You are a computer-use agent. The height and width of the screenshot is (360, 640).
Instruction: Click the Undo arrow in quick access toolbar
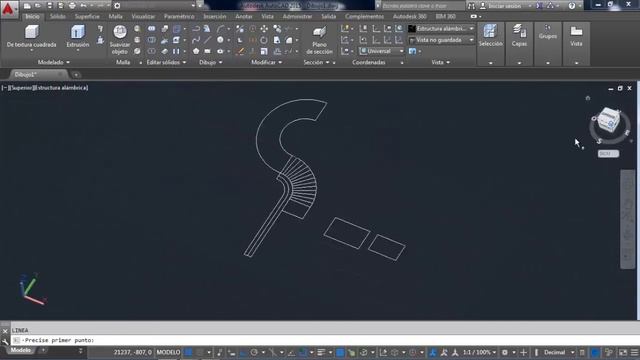(84, 6)
